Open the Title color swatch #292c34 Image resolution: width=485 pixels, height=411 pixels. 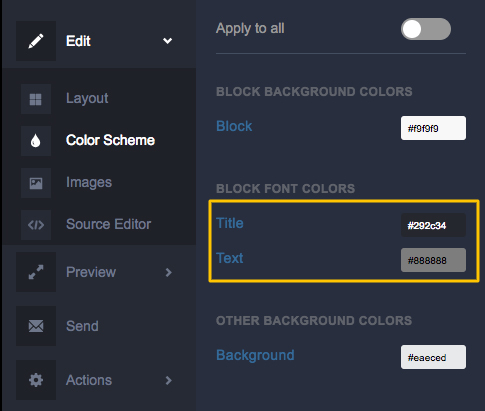(x=433, y=225)
